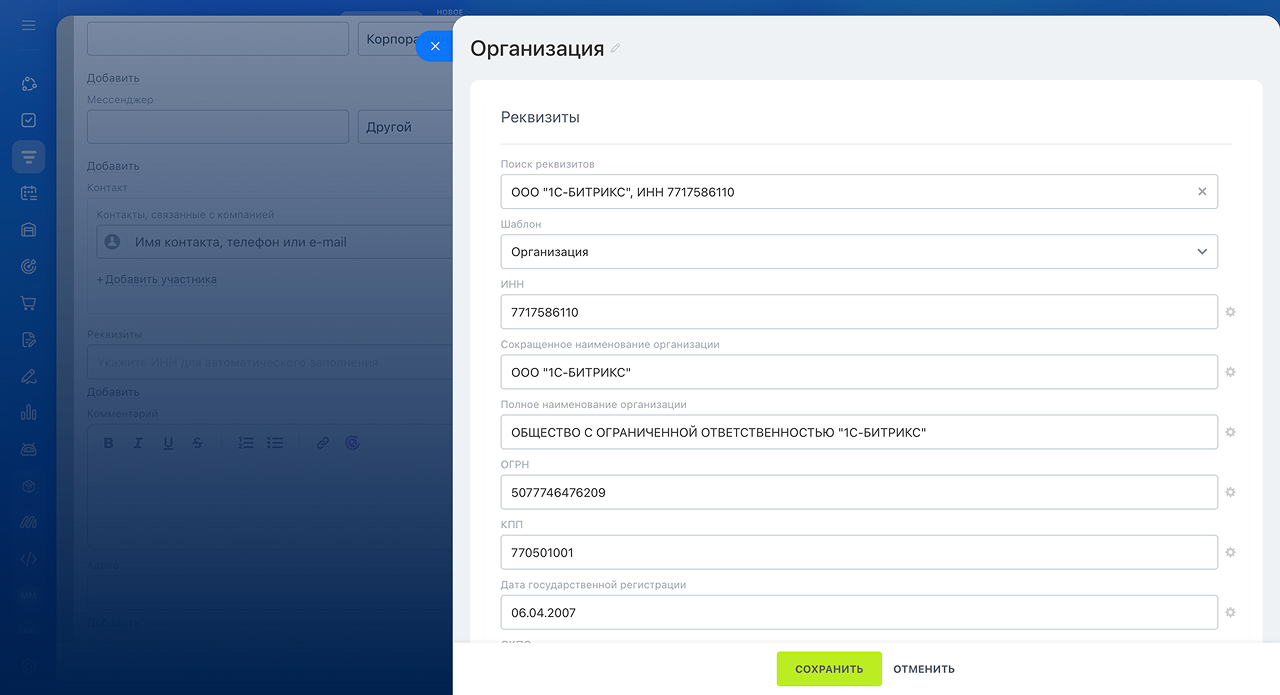Open the Другой messenger type dropdown
Image resolution: width=1280 pixels, height=695 pixels.
405,127
